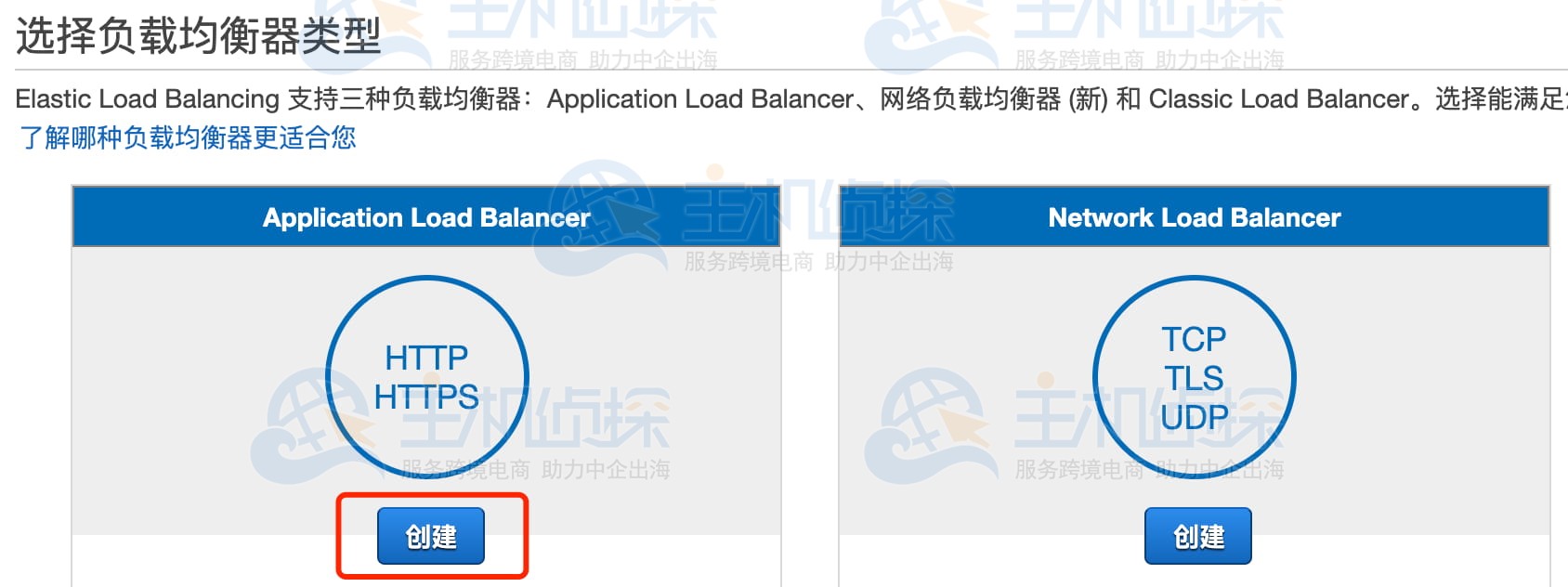The width and height of the screenshot is (1568, 587).
Task: Click the TCP protocol label
Action: 1195,339
